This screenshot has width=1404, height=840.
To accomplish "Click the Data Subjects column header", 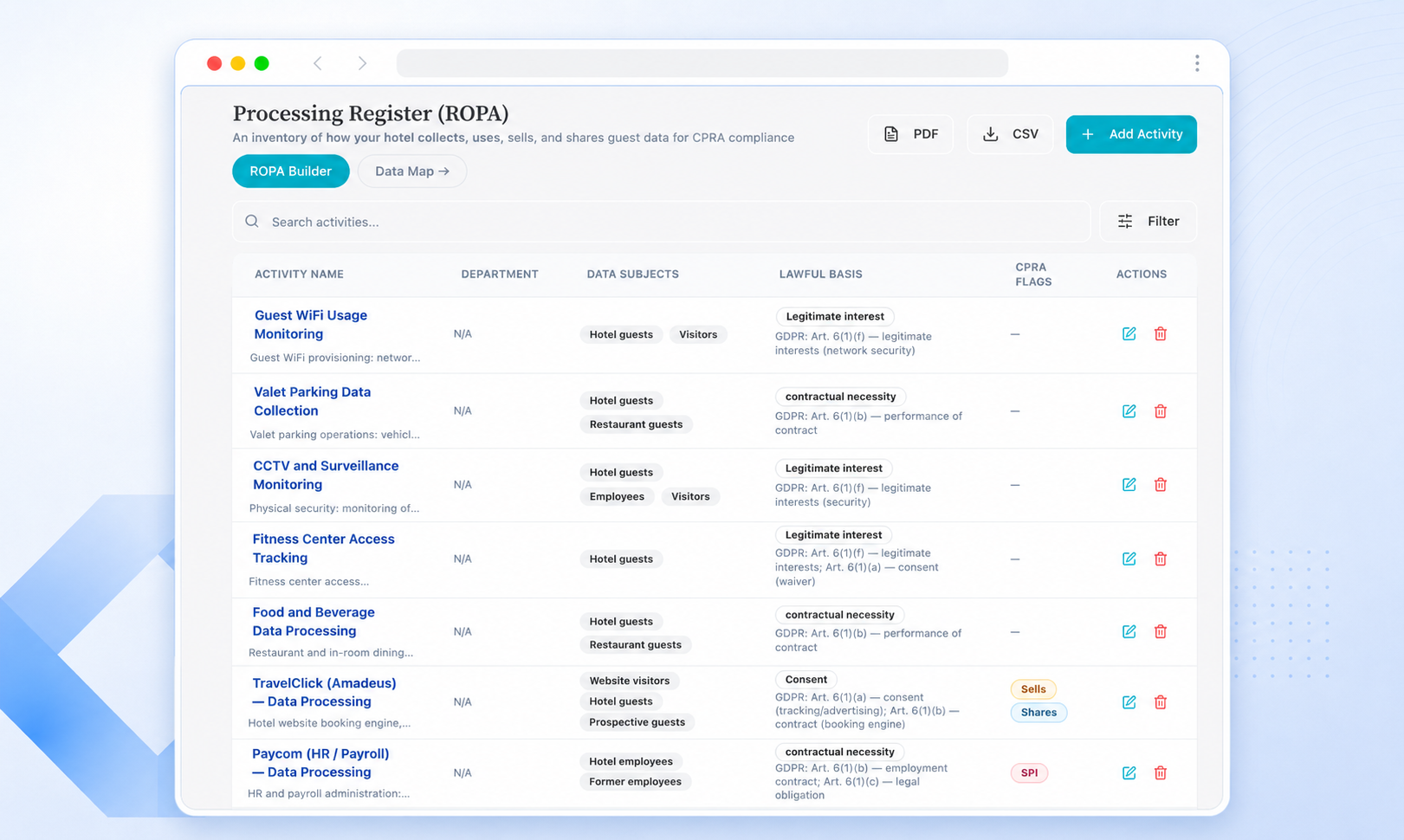I will pos(633,274).
